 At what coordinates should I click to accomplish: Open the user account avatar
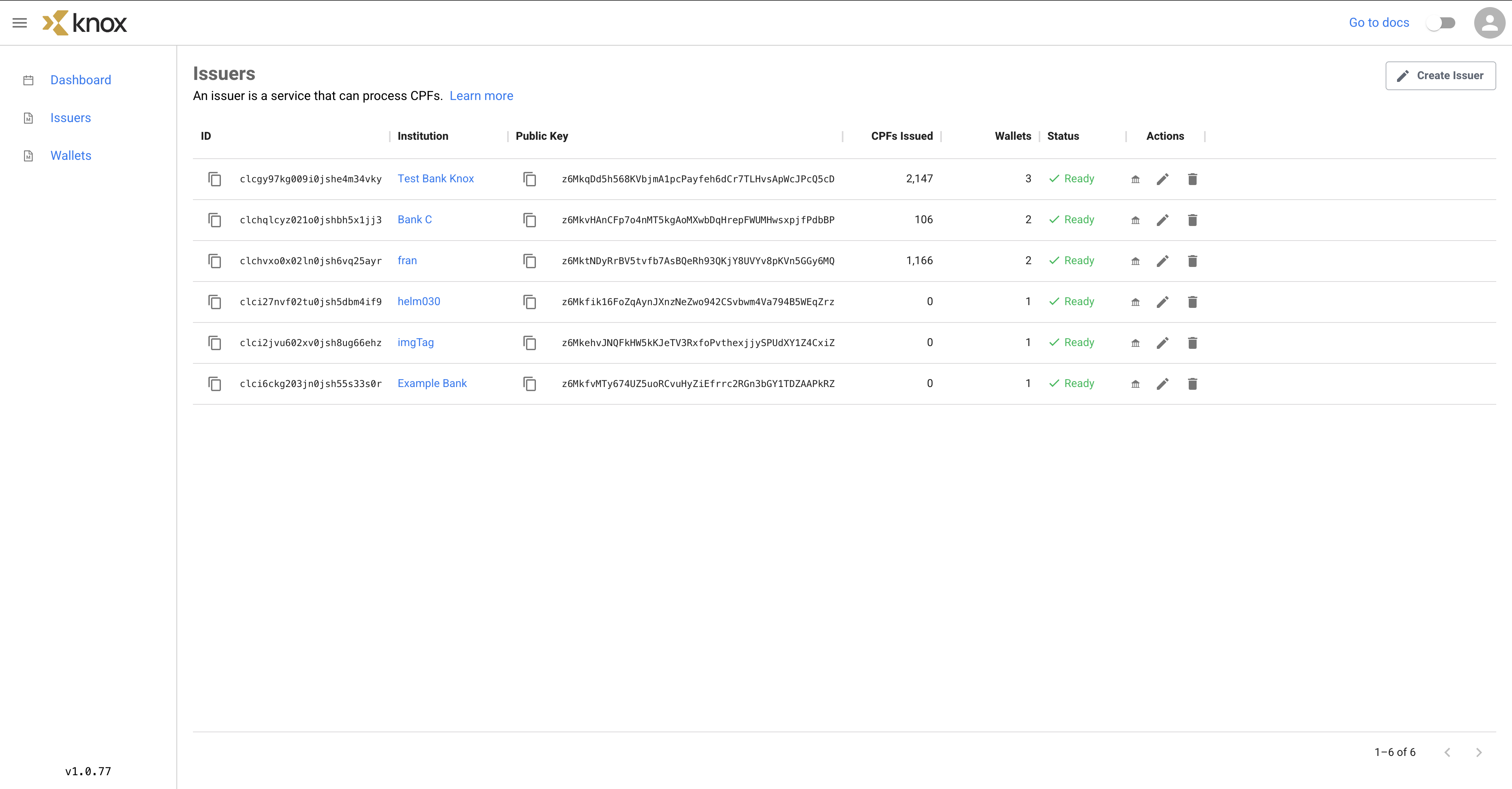coord(1489,23)
